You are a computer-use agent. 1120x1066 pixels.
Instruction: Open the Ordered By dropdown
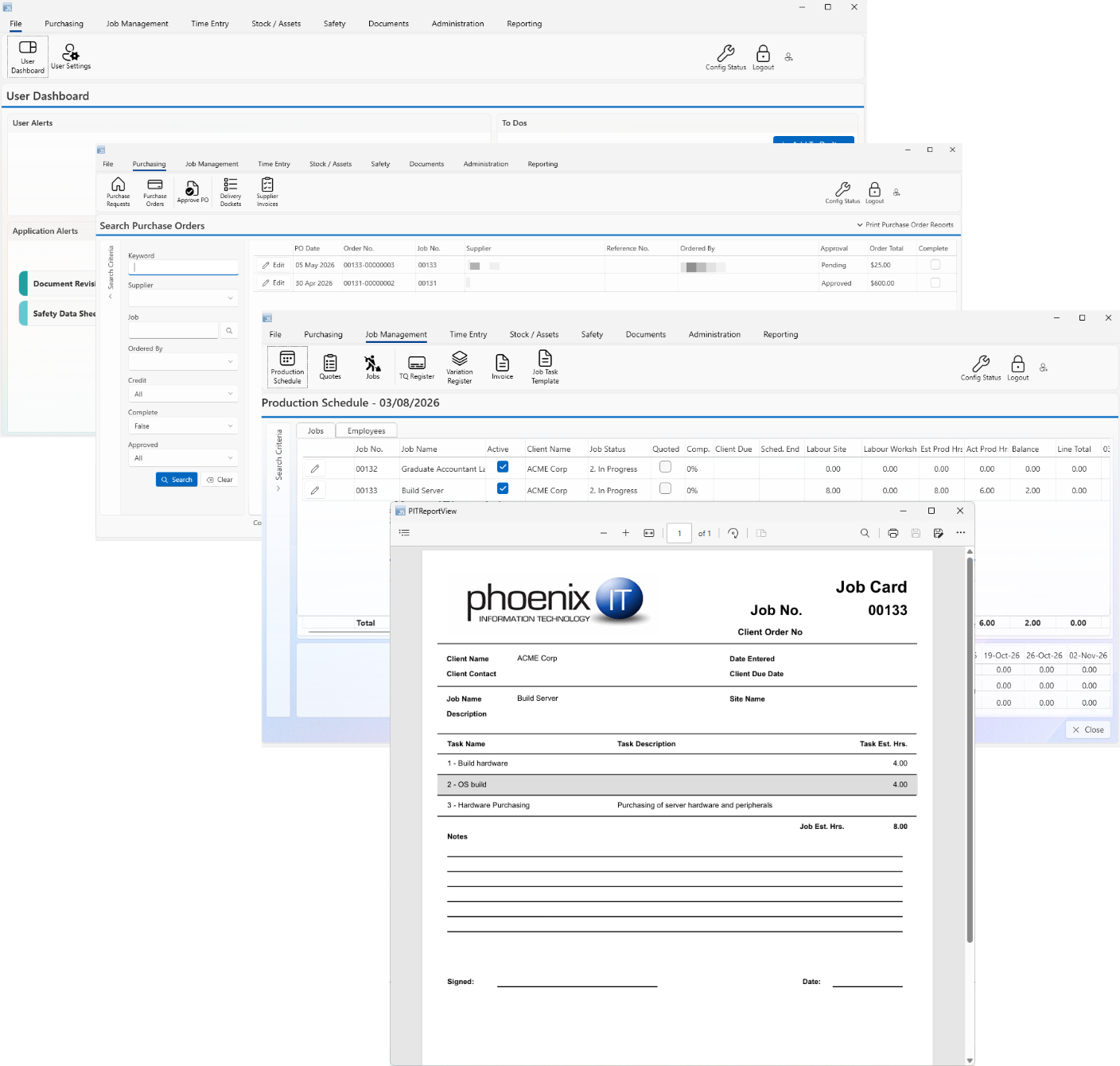(x=183, y=362)
